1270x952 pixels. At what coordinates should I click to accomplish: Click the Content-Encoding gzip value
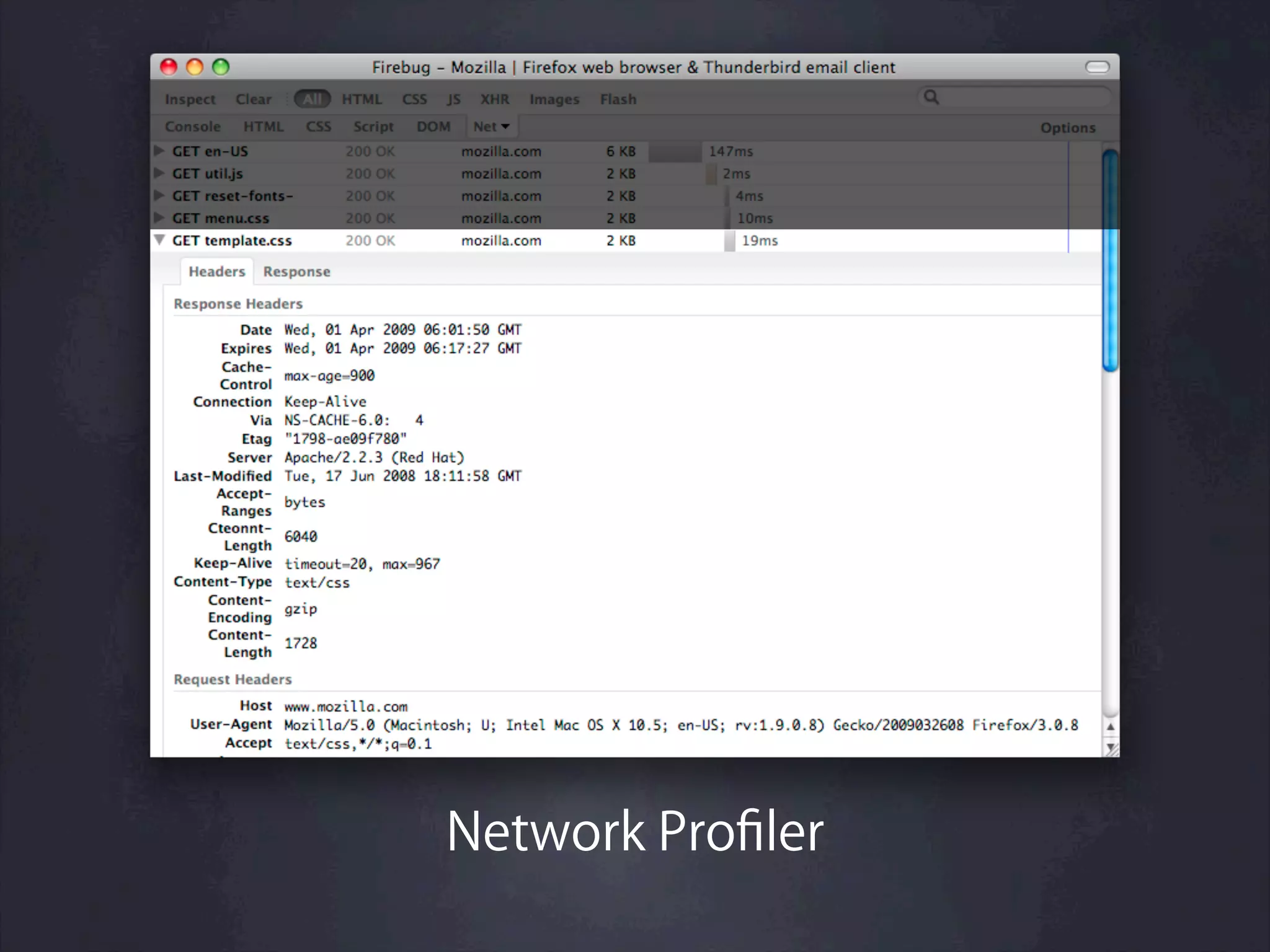[301, 609]
